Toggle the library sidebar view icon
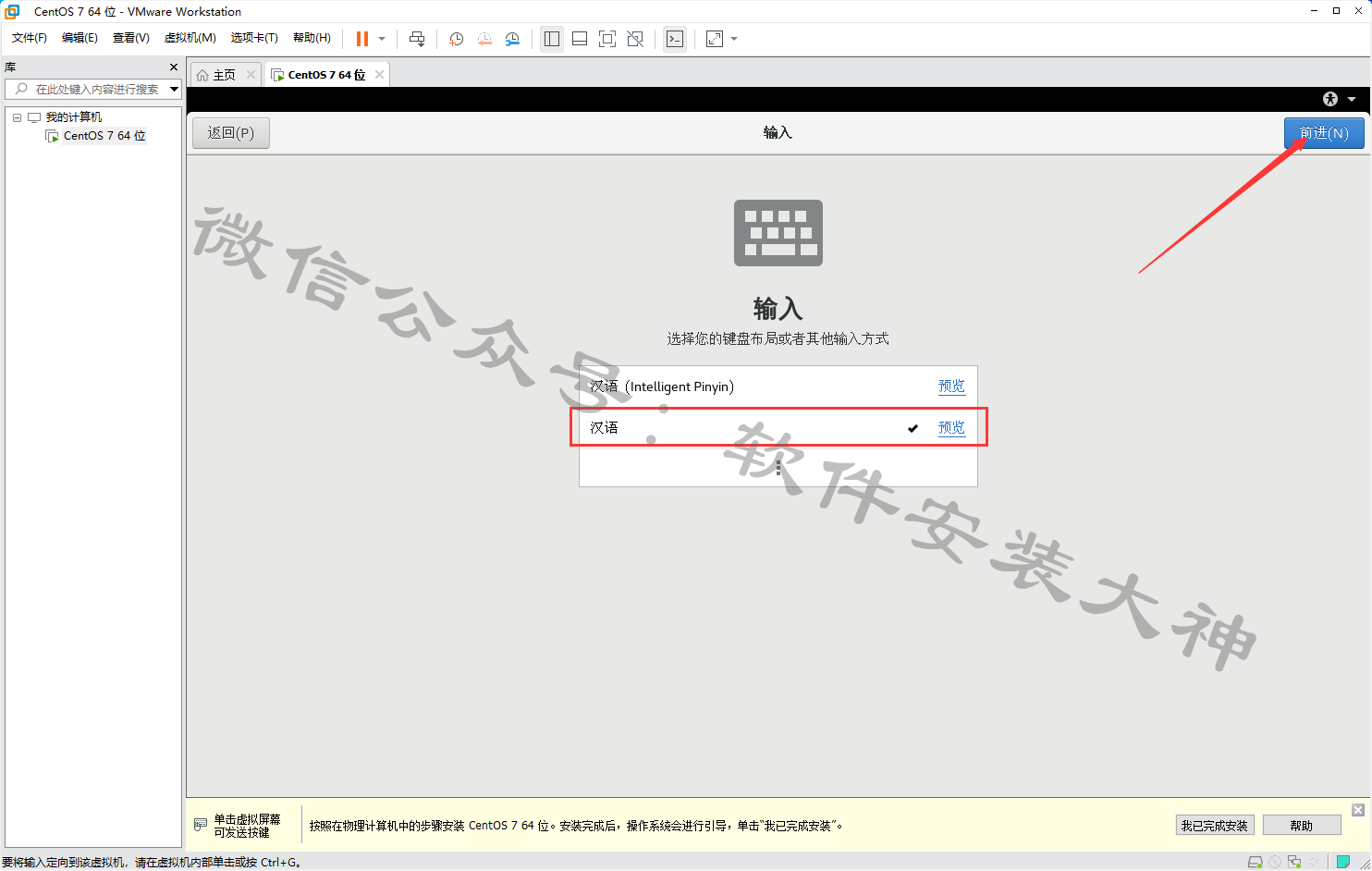This screenshot has height=871, width=1372. point(552,39)
